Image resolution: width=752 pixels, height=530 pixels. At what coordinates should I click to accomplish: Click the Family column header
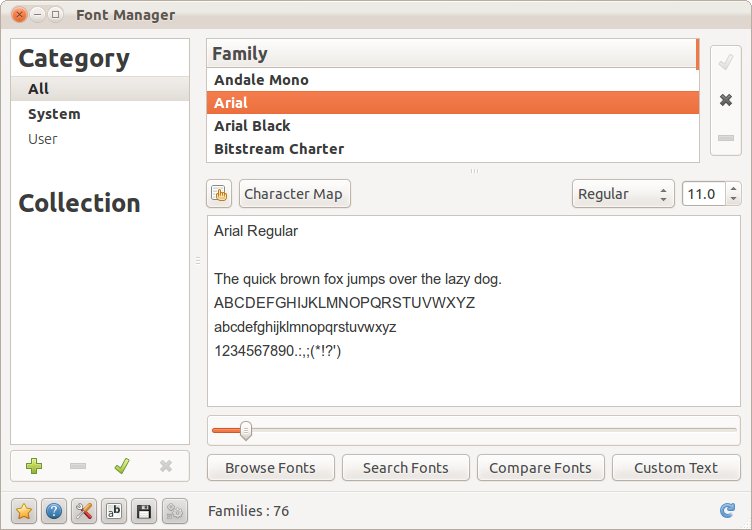(452, 53)
